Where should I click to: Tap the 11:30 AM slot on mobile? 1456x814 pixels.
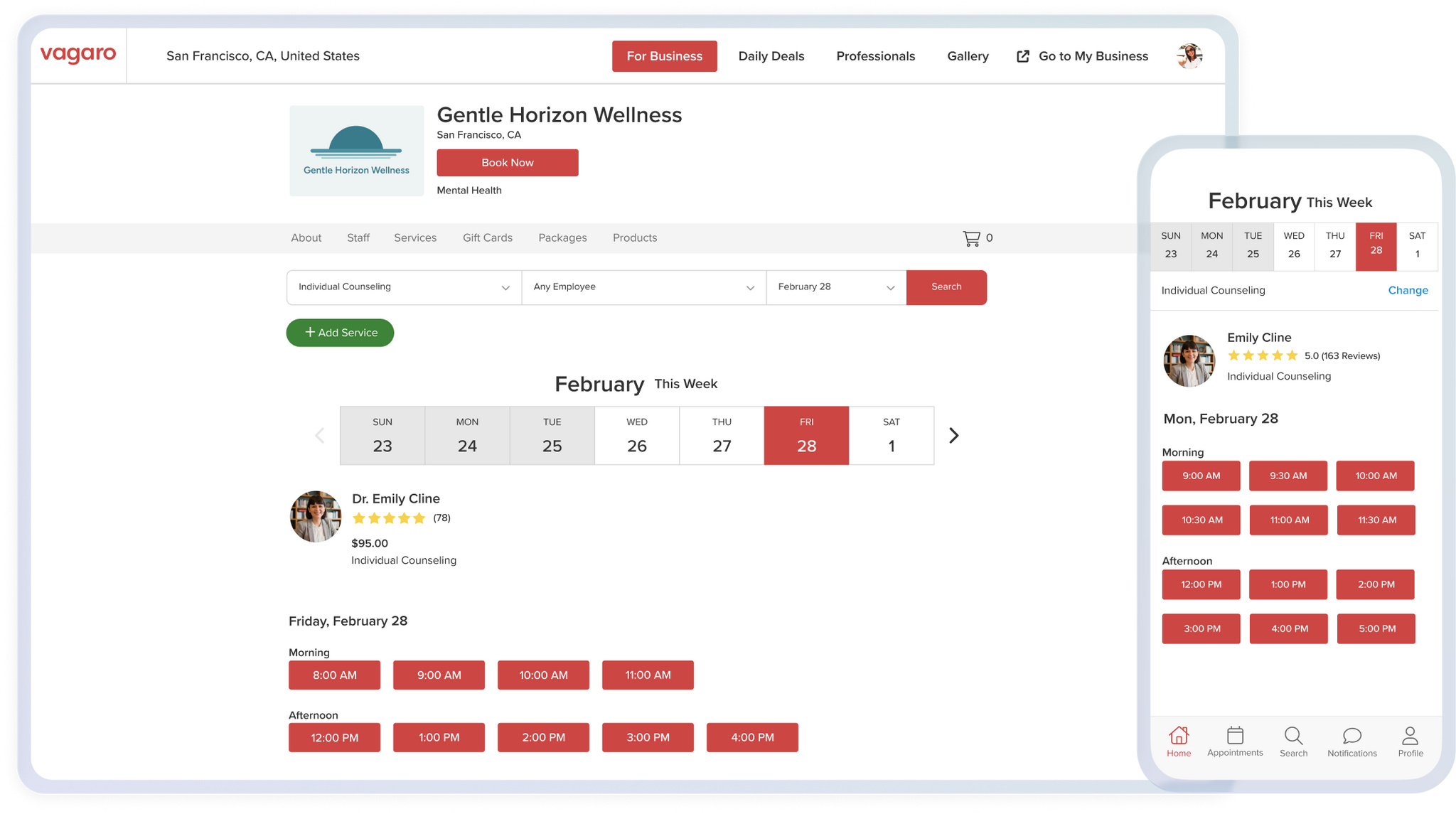pyautogui.click(x=1376, y=520)
